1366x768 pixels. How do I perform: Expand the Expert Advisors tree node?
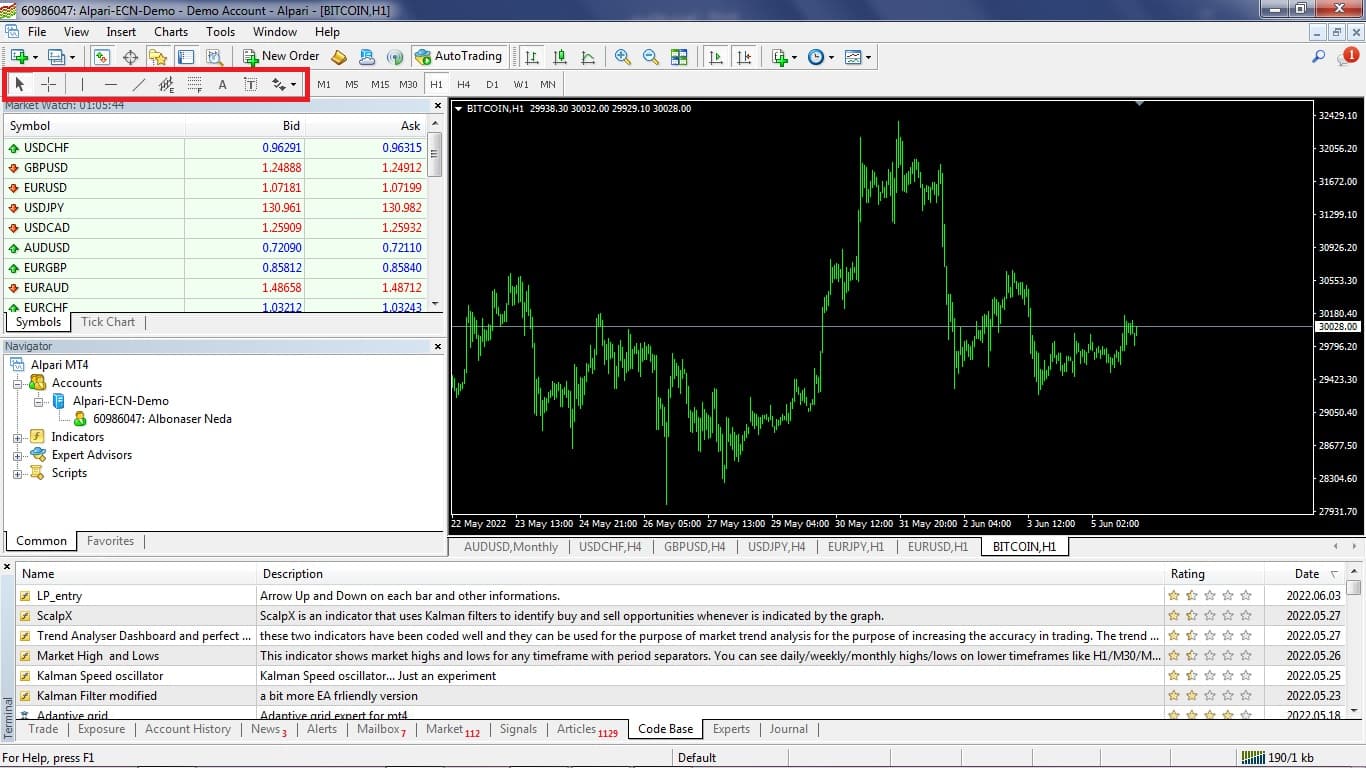click(18, 455)
